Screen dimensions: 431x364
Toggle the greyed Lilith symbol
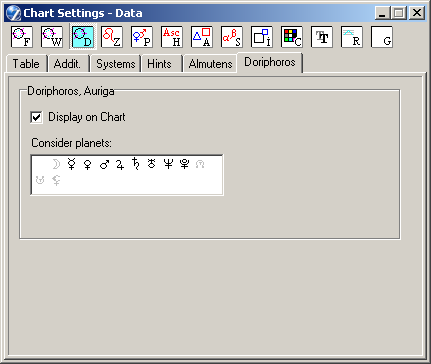[x=56, y=180]
